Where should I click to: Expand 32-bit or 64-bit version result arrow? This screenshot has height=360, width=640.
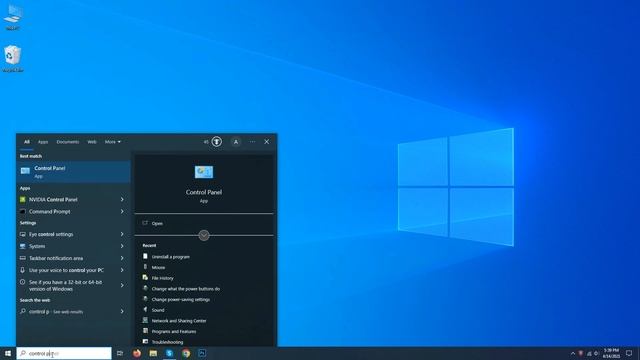point(122,285)
